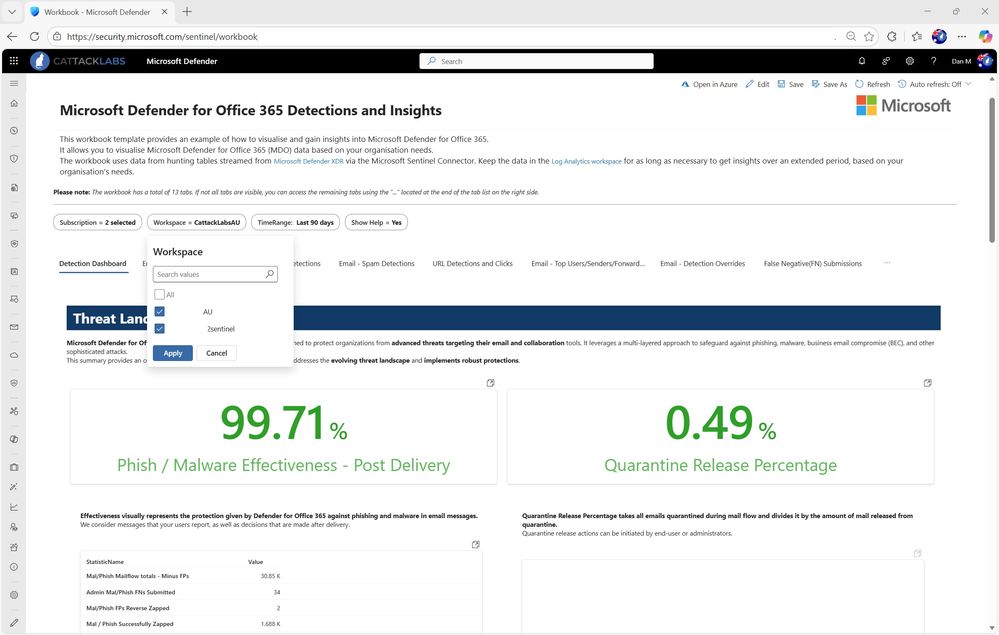Click the Search values field
The width and height of the screenshot is (999, 635).
click(215, 275)
